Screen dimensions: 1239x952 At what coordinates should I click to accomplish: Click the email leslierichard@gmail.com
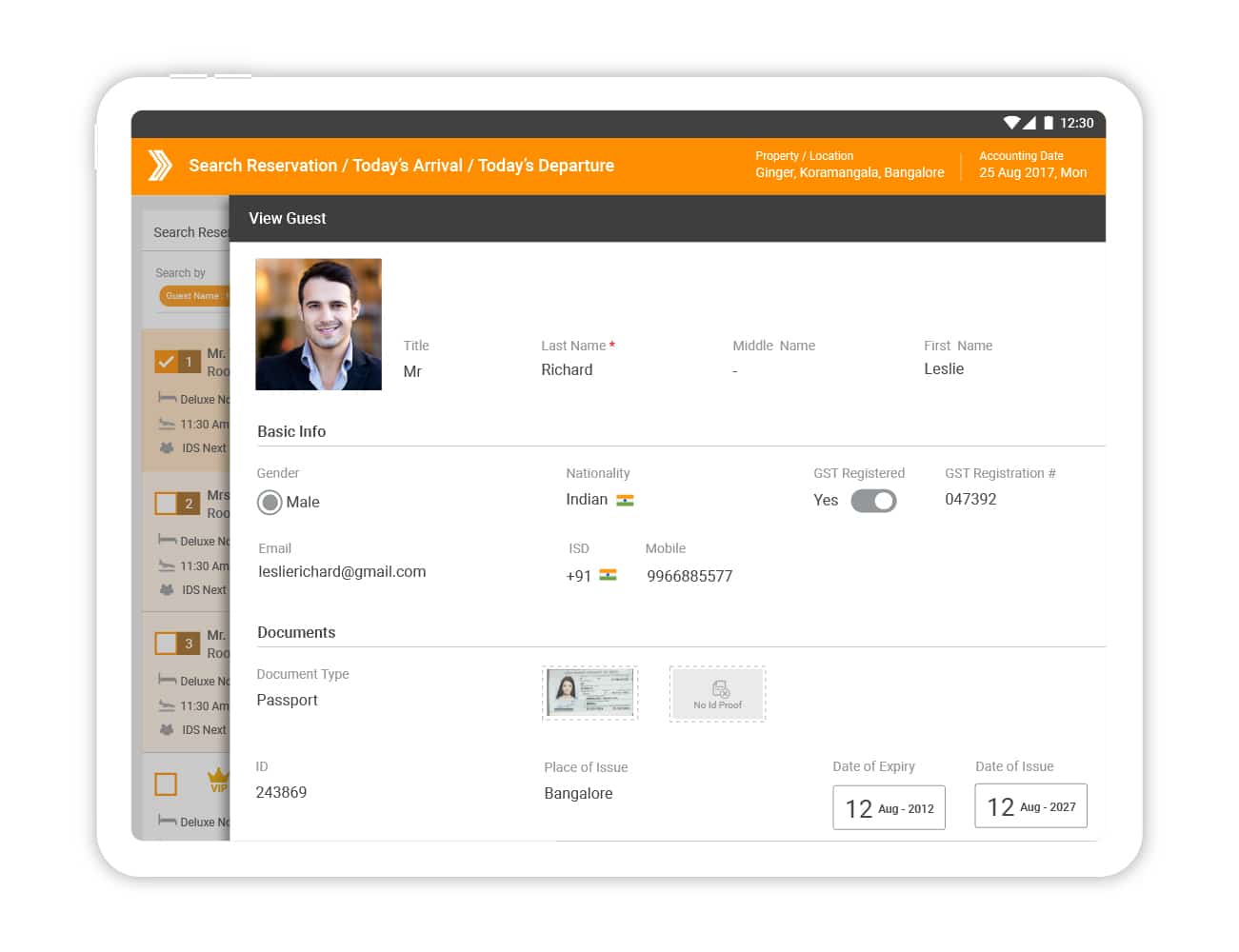click(x=342, y=572)
